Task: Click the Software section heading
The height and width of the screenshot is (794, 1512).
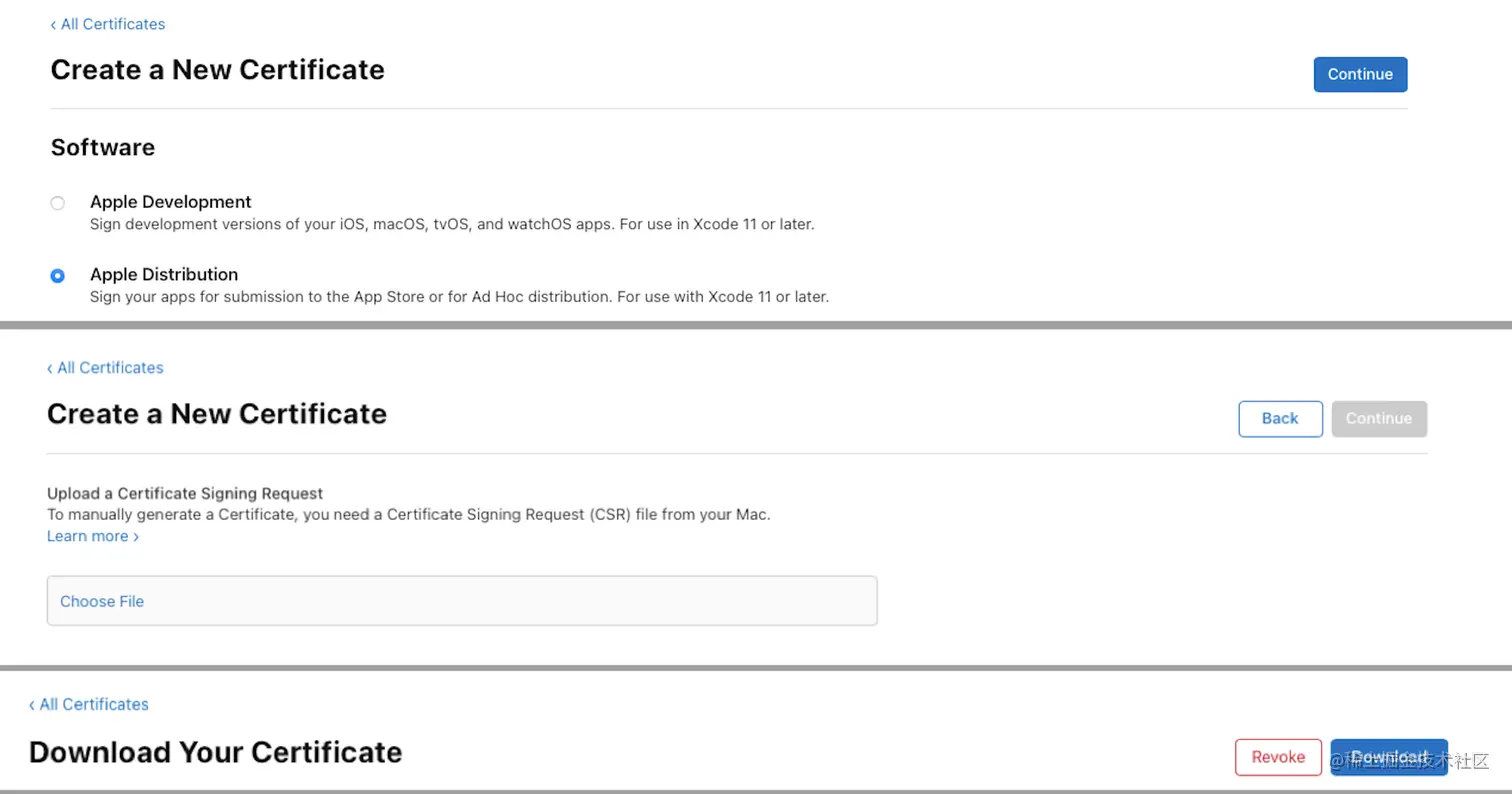Action: pyautogui.click(x=103, y=147)
